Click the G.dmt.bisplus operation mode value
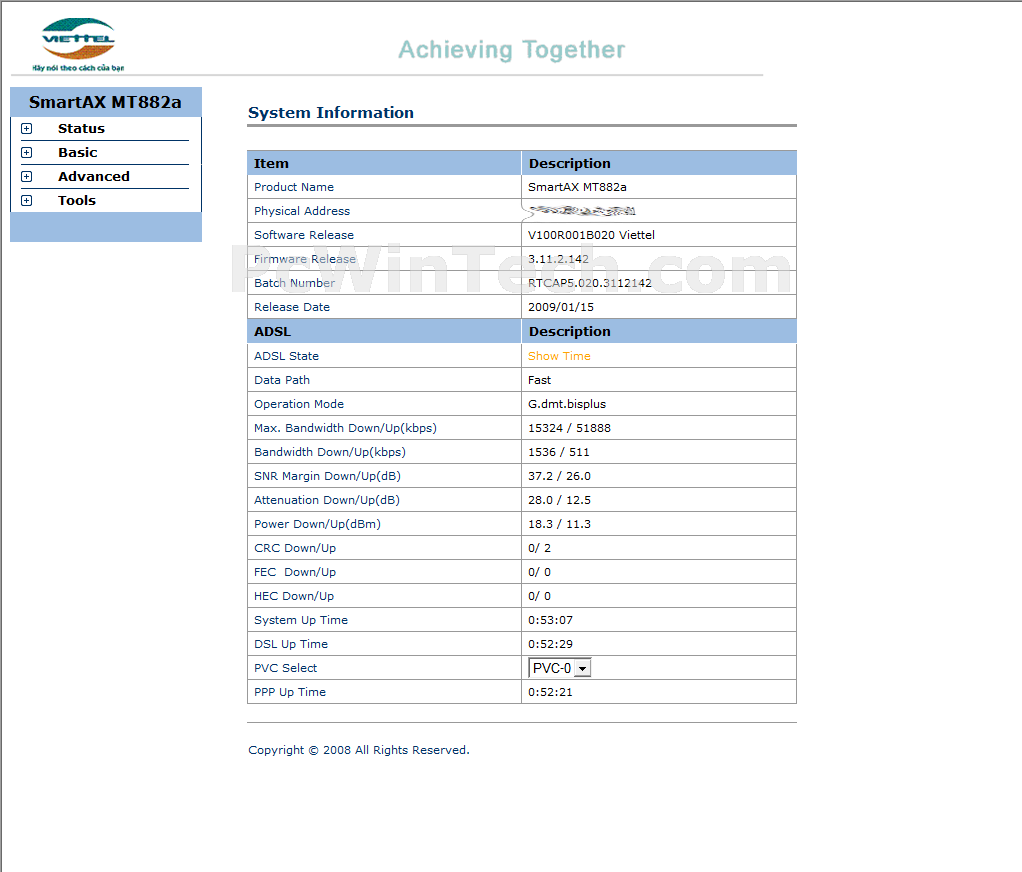The height and width of the screenshot is (872, 1022). [567, 404]
